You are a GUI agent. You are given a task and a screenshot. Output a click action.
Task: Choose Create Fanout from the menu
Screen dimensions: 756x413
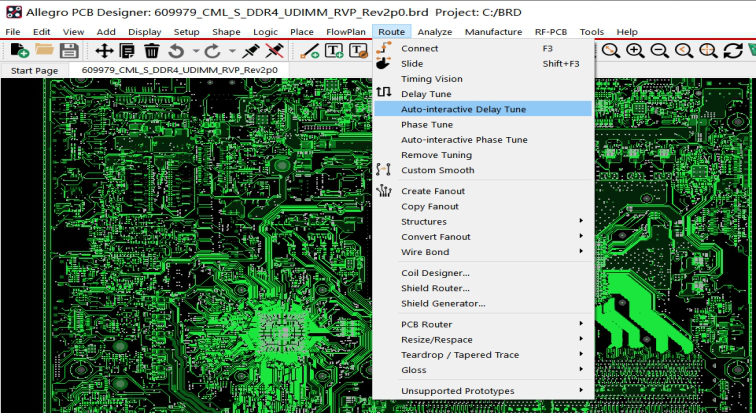coord(483,191)
